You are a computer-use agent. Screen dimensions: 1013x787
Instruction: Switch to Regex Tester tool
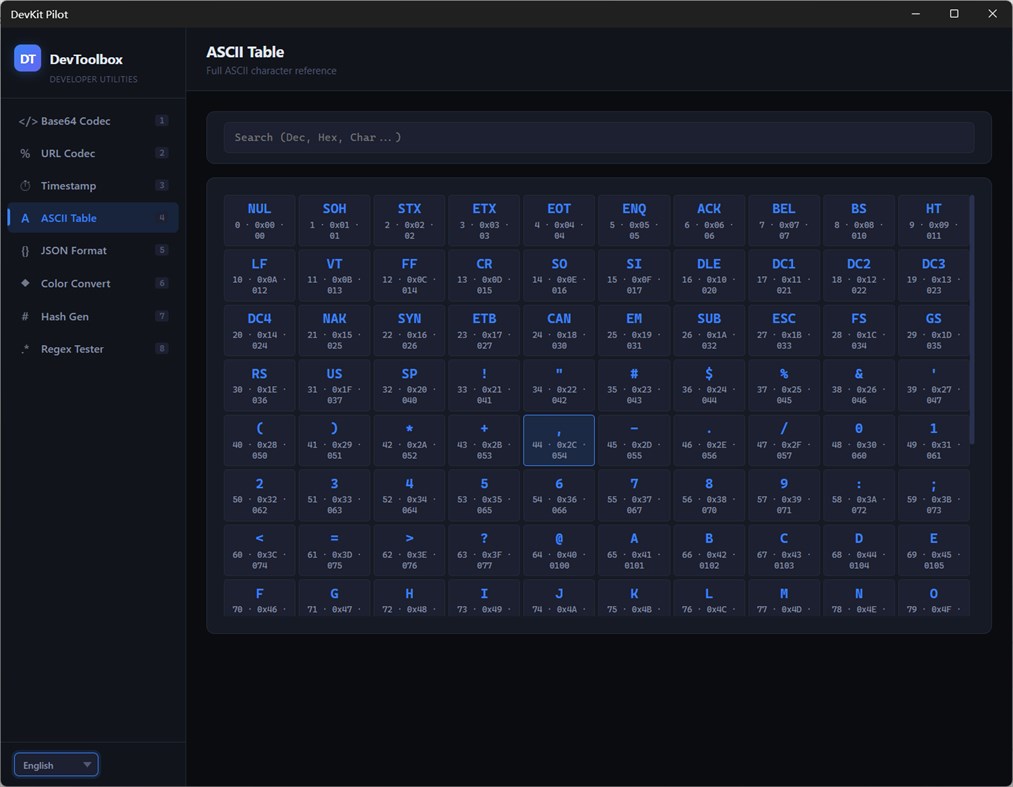pos(93,349)
